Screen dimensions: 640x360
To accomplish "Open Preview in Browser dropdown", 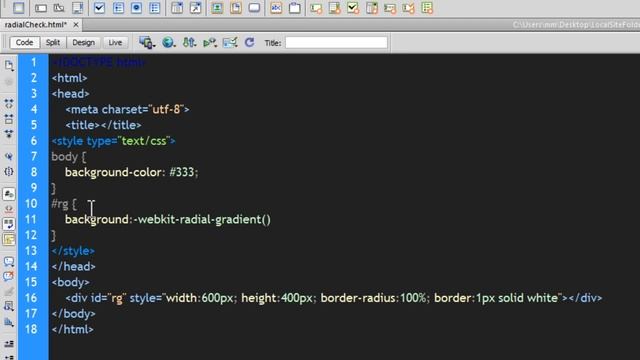I will pyautogui.click(x=168, y=42).
